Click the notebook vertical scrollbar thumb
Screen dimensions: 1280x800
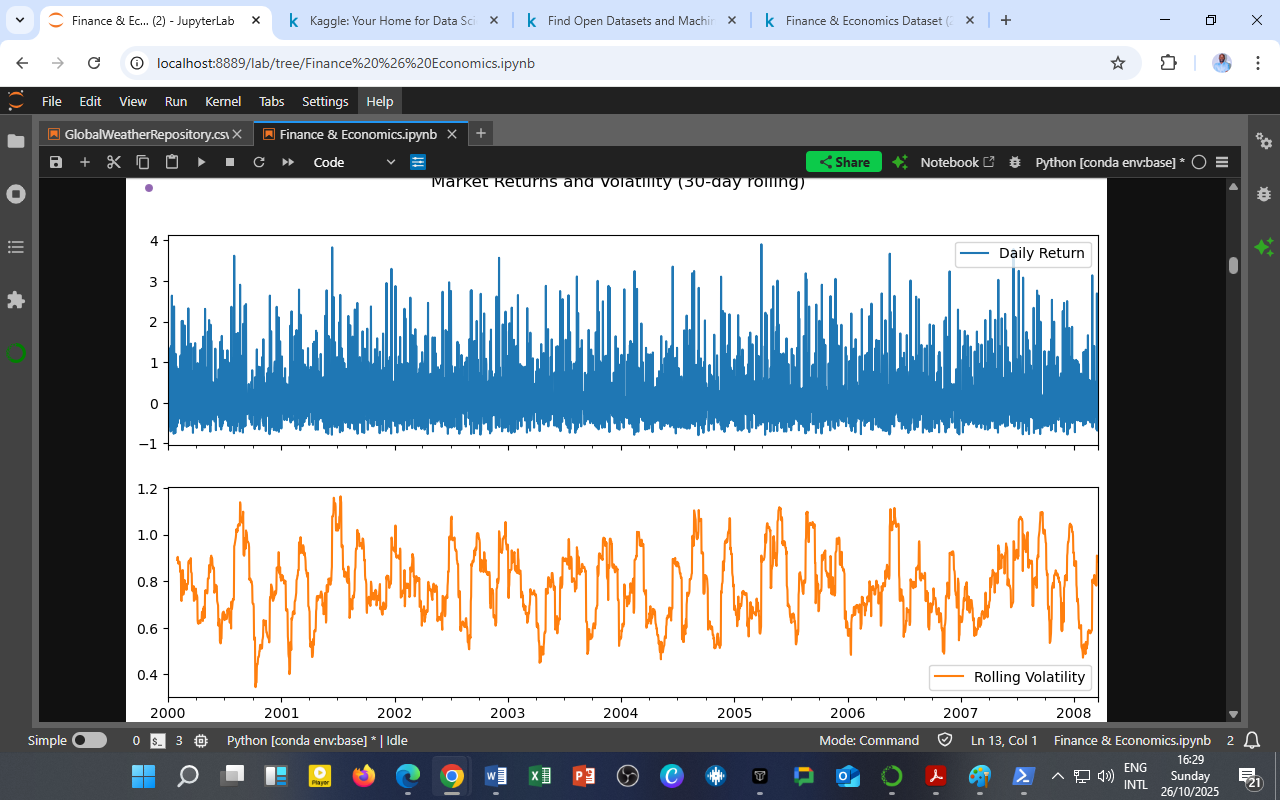(1233, 265)
